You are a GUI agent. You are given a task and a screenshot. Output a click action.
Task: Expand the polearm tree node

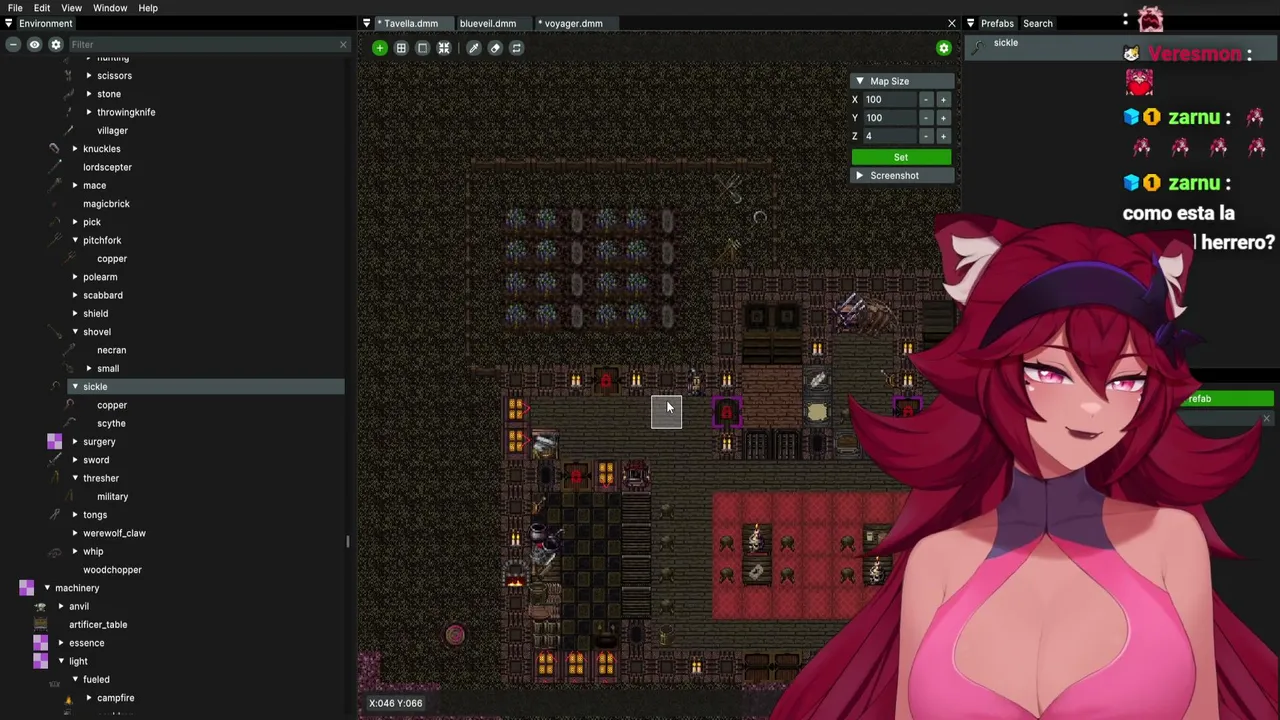(x=75, y=277)
